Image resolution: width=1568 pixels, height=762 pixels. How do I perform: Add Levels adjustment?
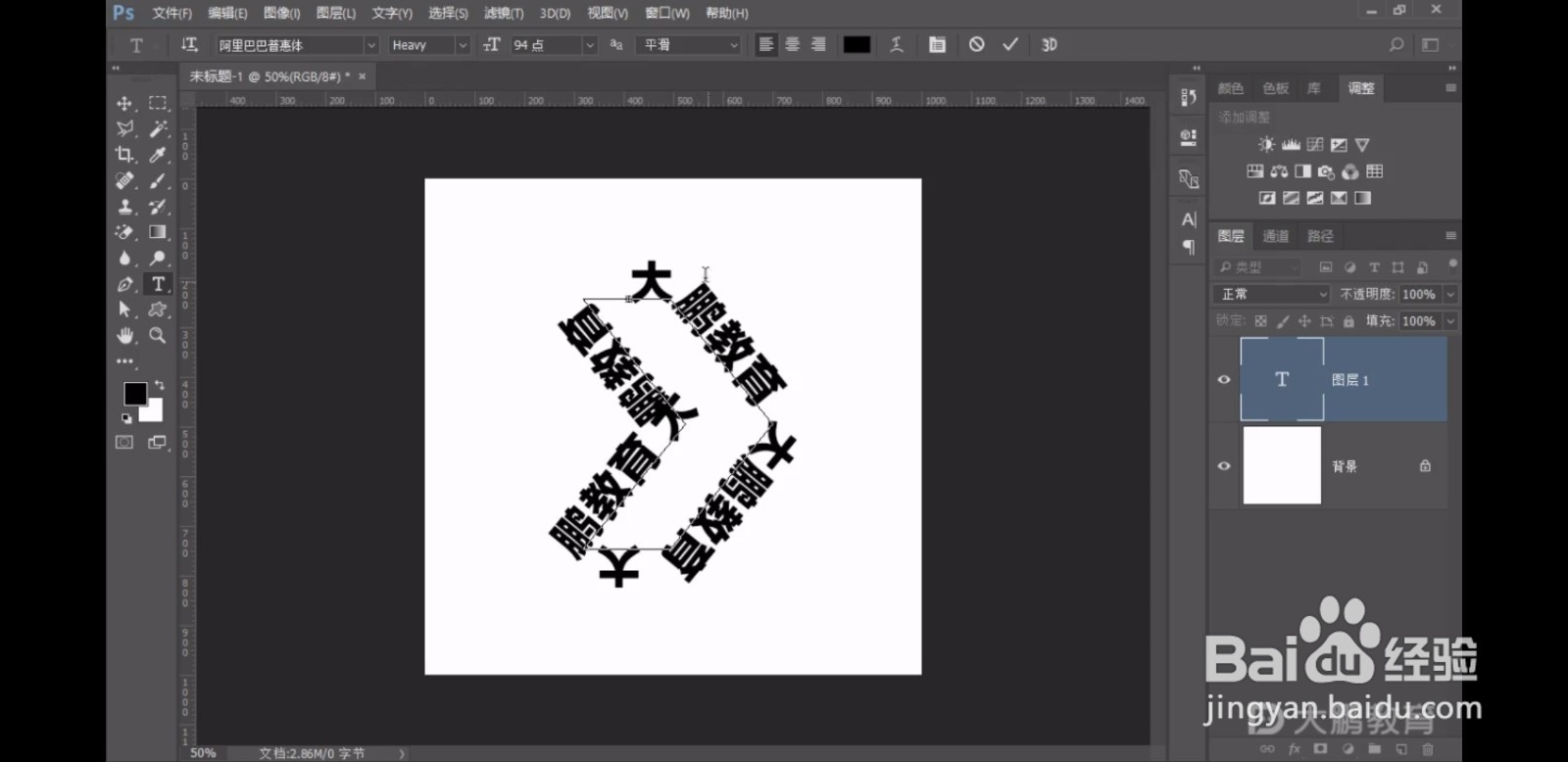pyautogui.click(x=1291, y=145)
